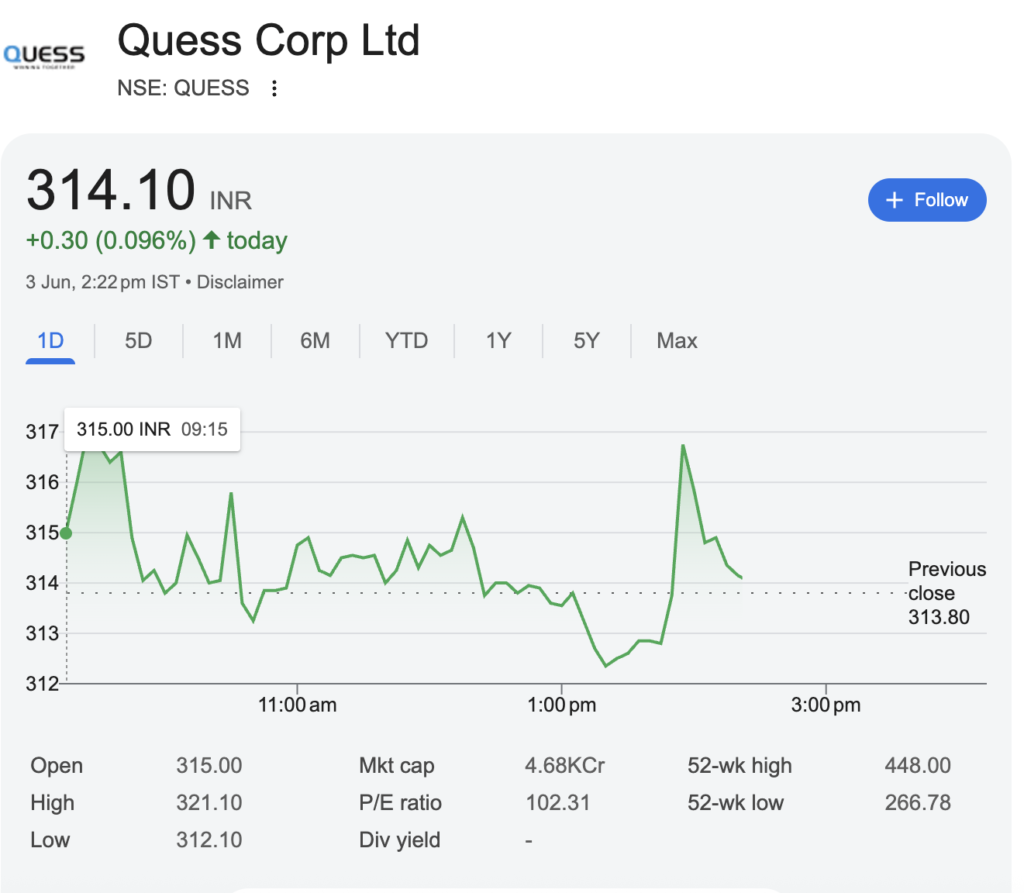Click the Previous close 313.80 label
The width and height of the screenshot is (1024, 893).
947,593
